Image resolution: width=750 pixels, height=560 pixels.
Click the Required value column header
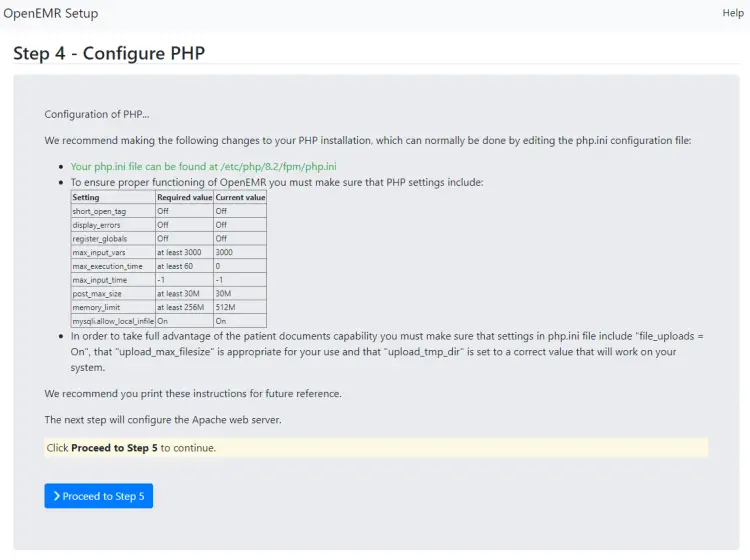coord(184,198)
